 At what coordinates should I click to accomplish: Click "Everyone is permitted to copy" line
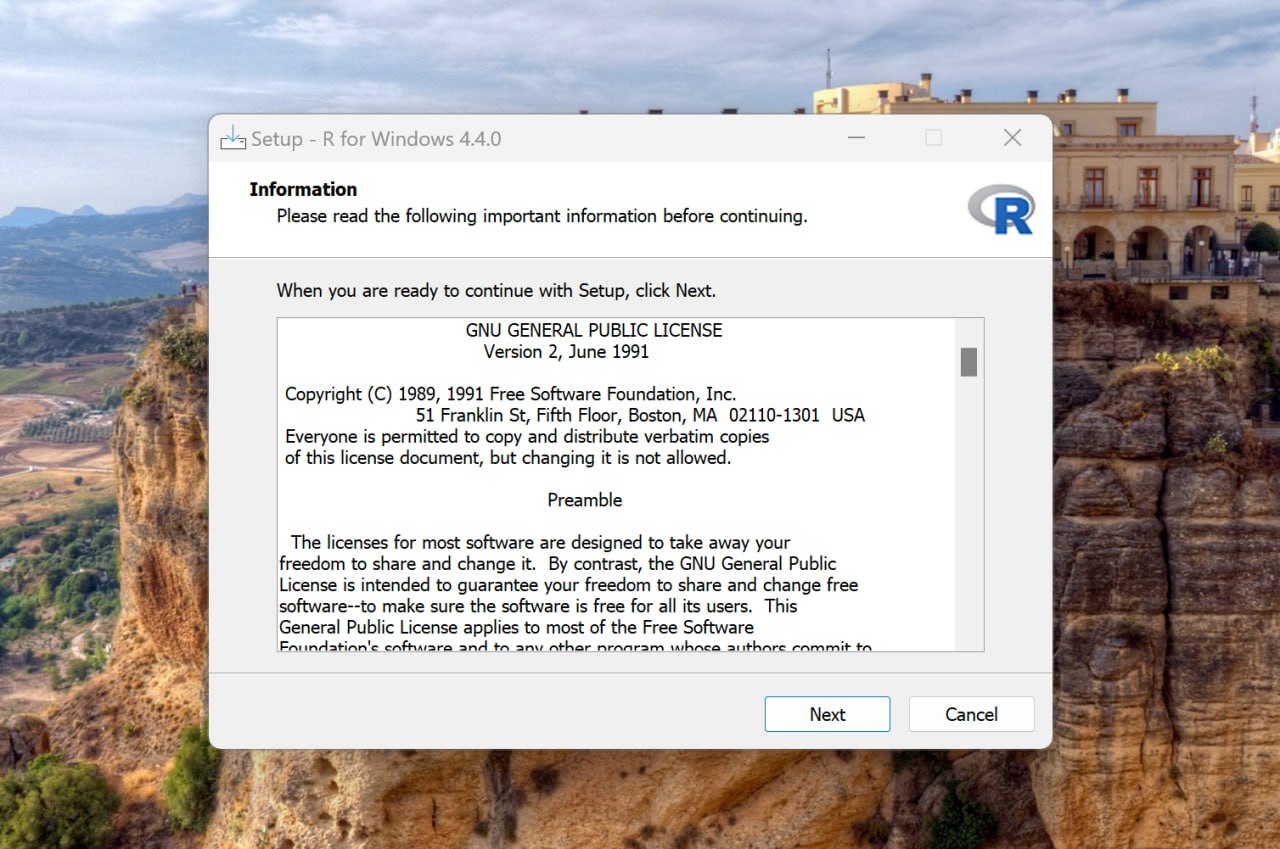pyautogui.click(x=527, y=437)
